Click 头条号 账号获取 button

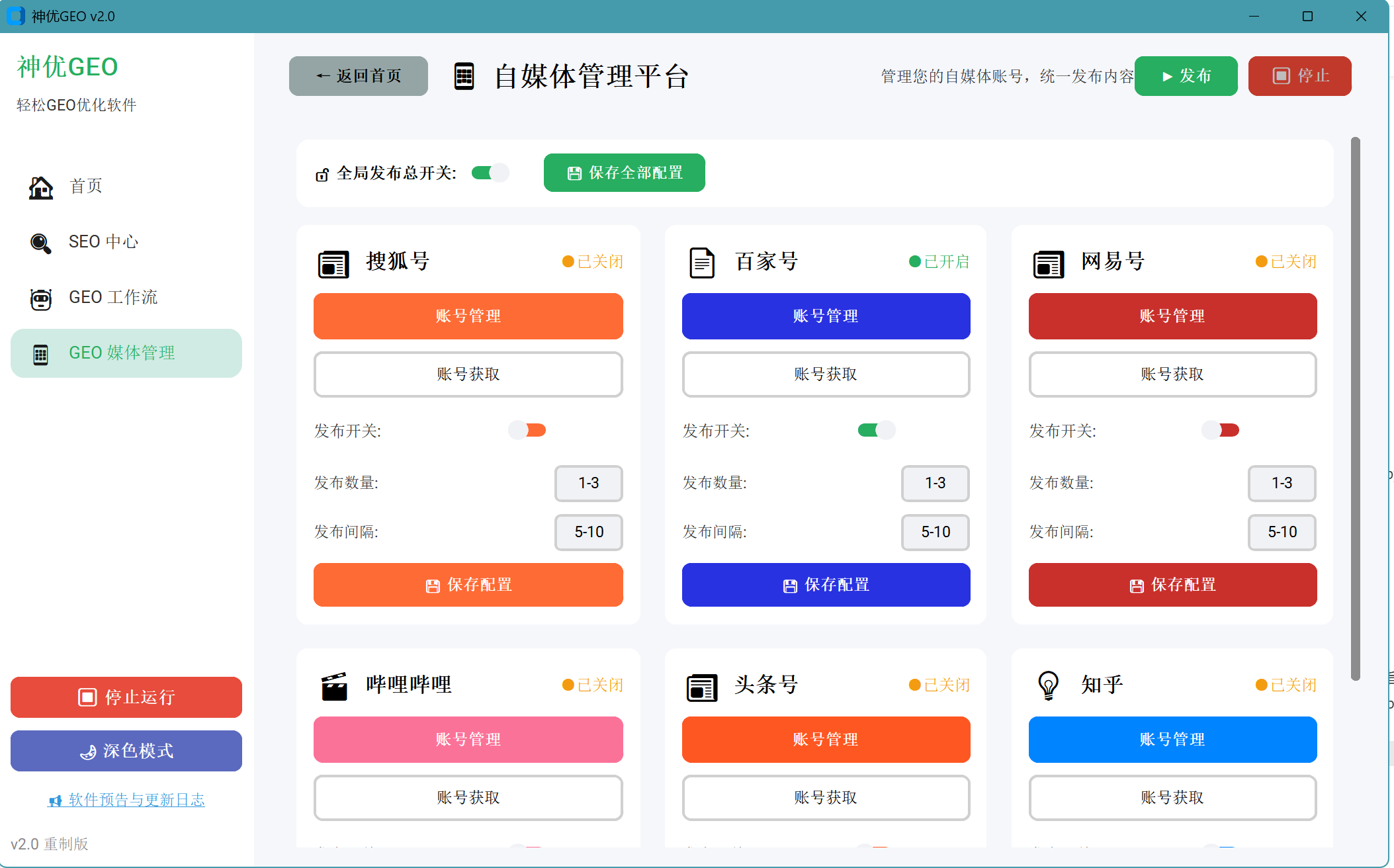pyautogui.click(x=826, y=798)
